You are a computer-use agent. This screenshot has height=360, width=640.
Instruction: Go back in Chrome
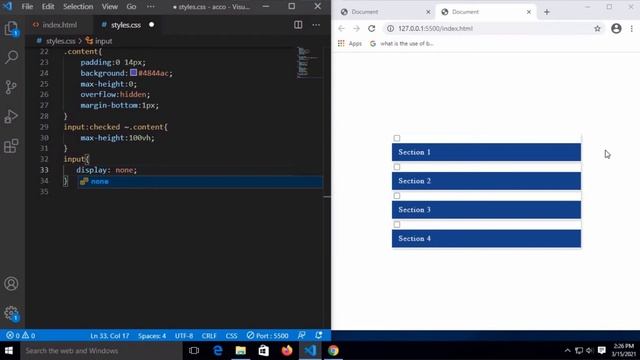tap(341, 29)
